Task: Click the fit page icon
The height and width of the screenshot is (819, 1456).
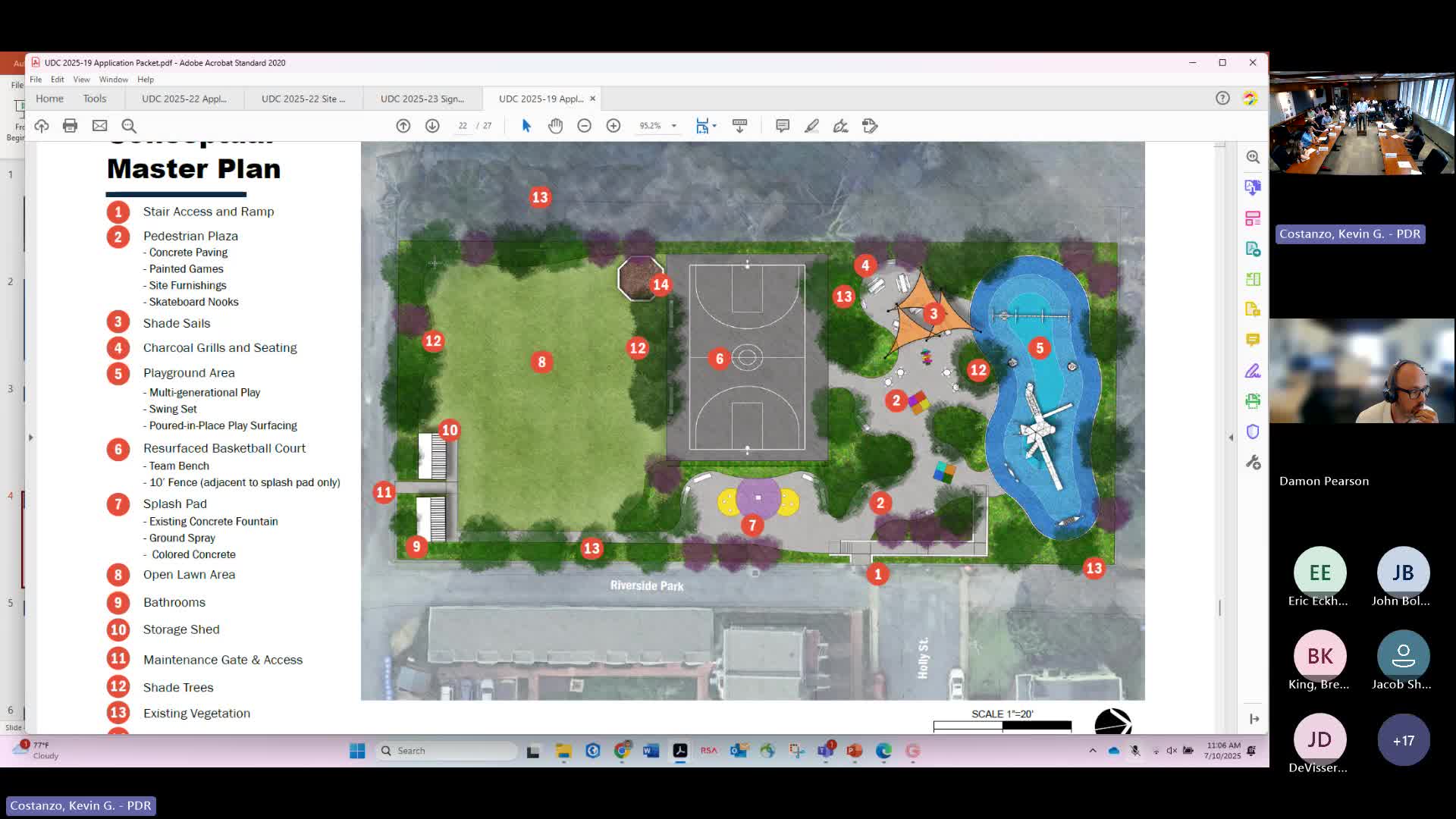Action: pyautogui.click(x=702, y=126)
